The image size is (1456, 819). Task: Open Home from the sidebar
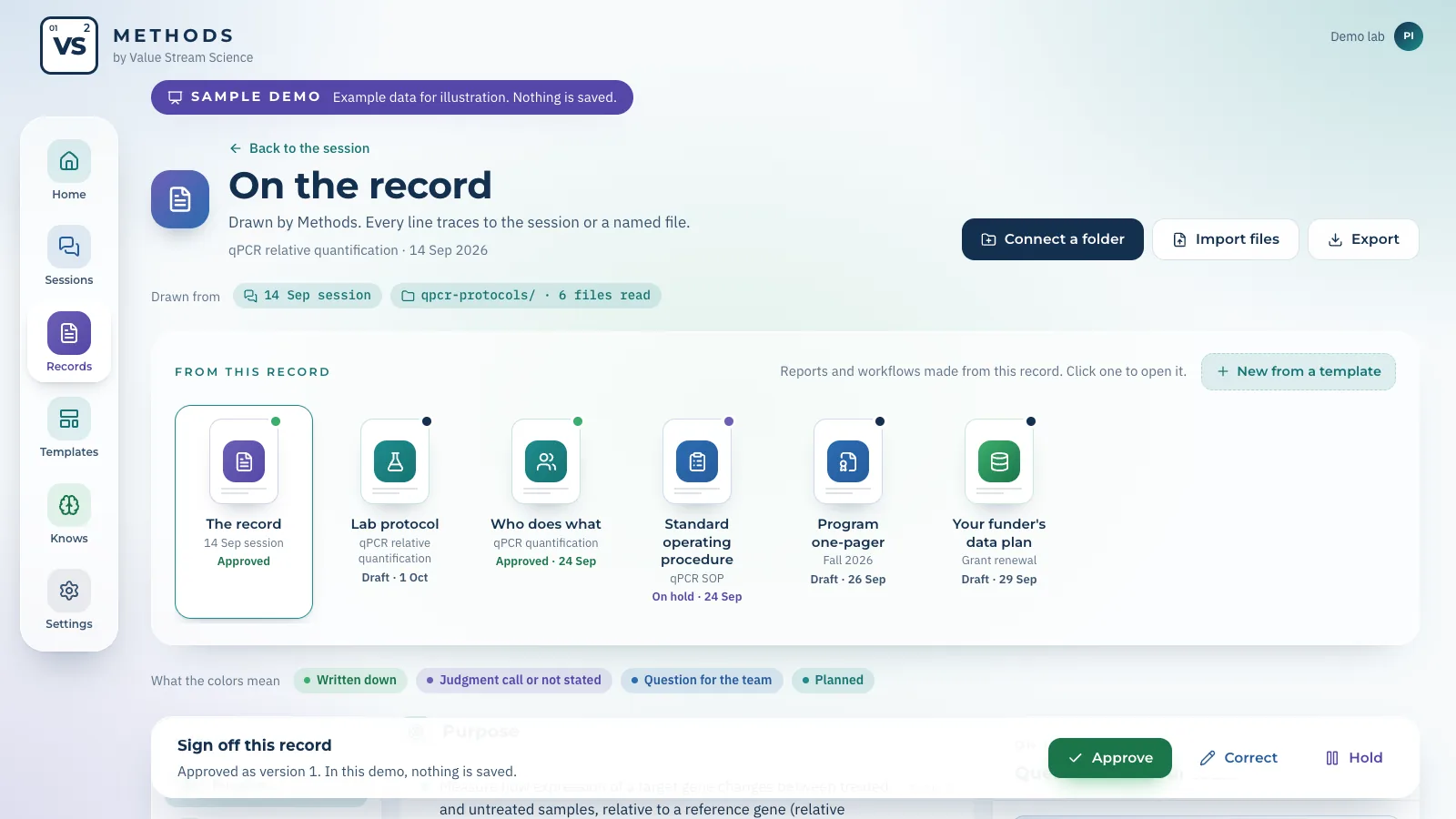coord(69,171)
